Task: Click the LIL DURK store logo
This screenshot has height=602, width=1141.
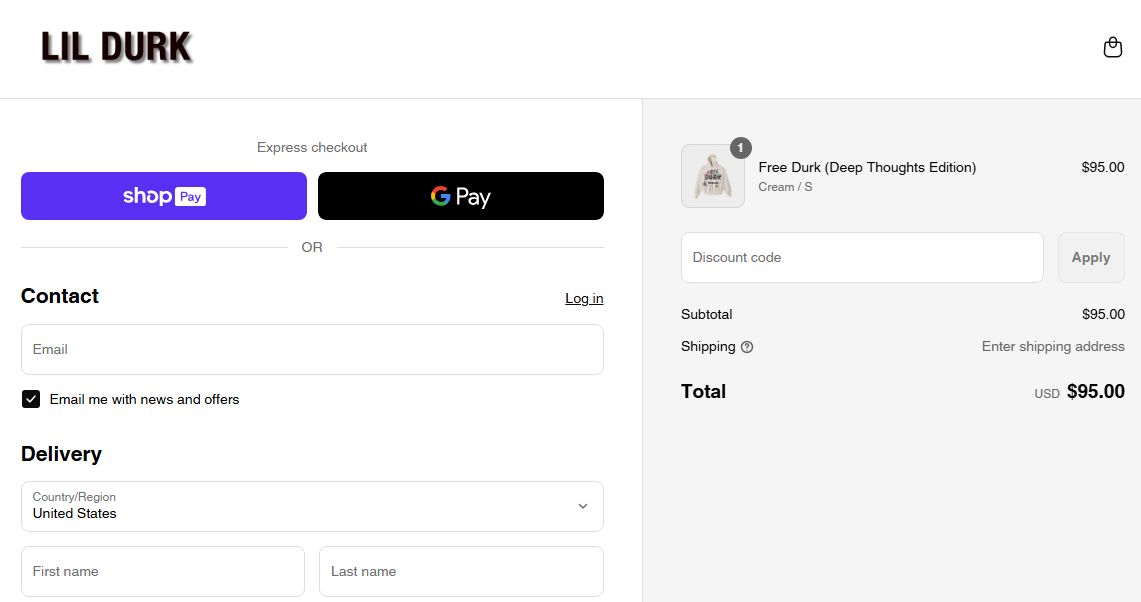Action: coord(117,47)
